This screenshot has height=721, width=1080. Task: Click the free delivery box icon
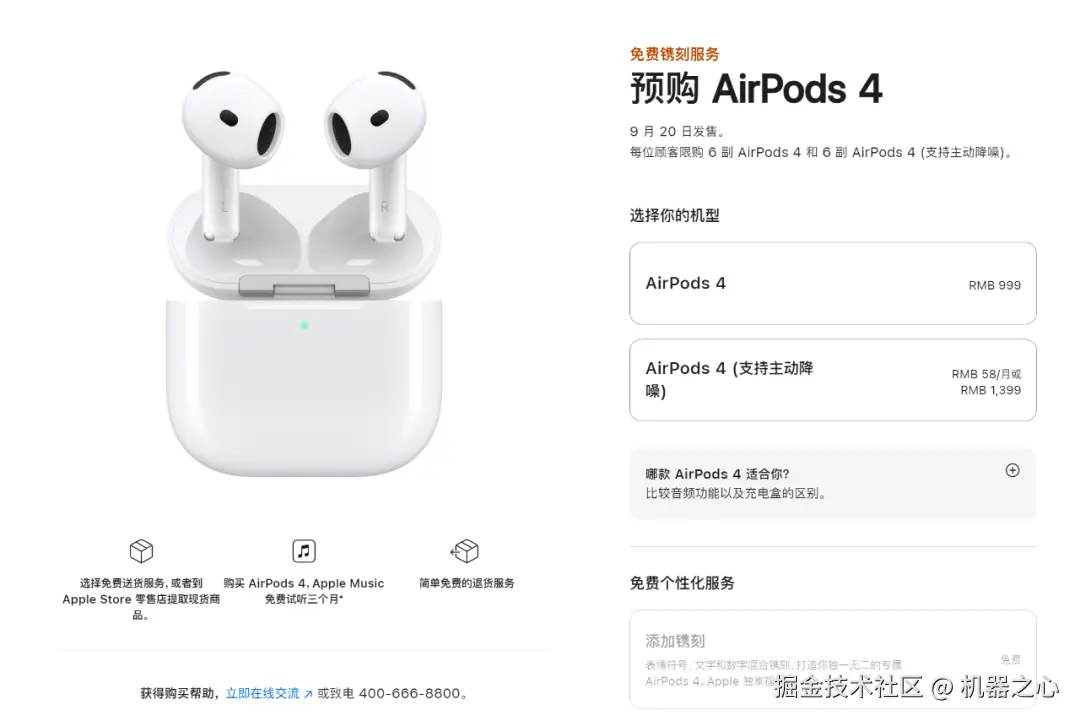[x=141, y=551]
